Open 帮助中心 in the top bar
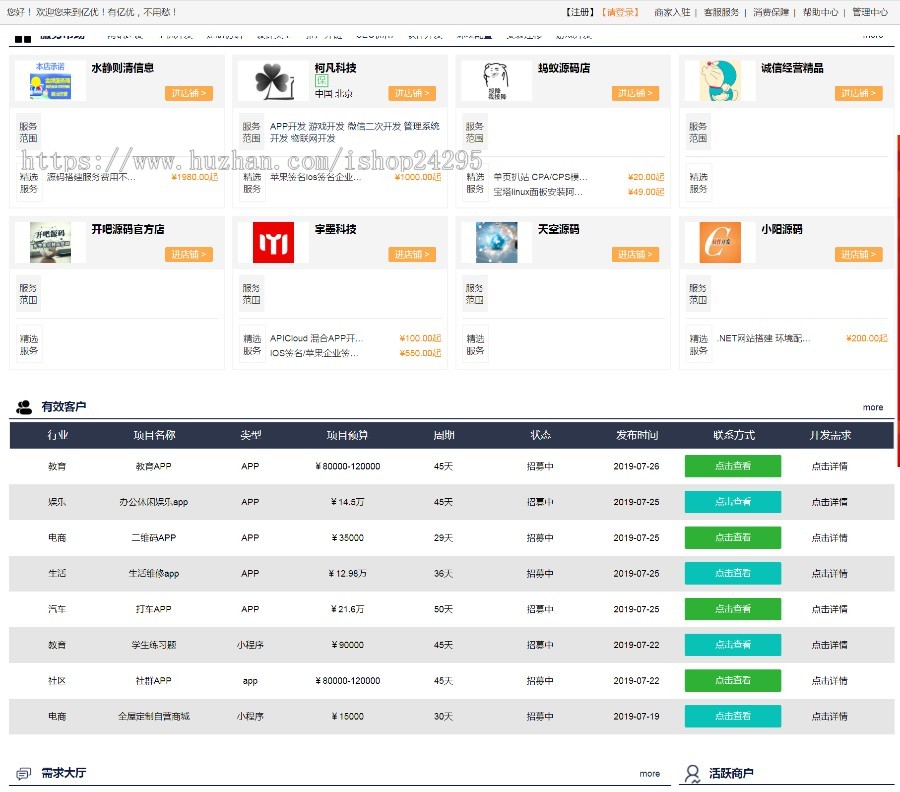 [820, 13]
